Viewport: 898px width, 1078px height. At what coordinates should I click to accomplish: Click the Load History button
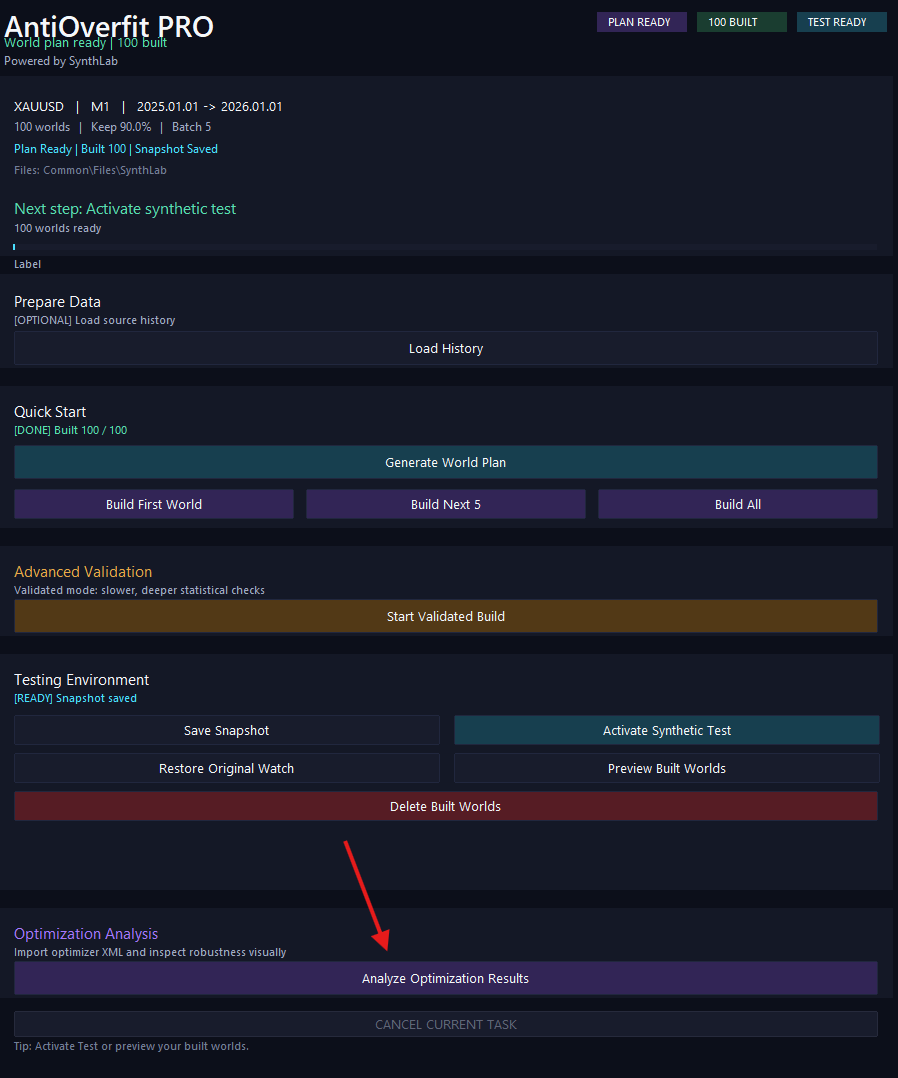click(x=445, y=348)
